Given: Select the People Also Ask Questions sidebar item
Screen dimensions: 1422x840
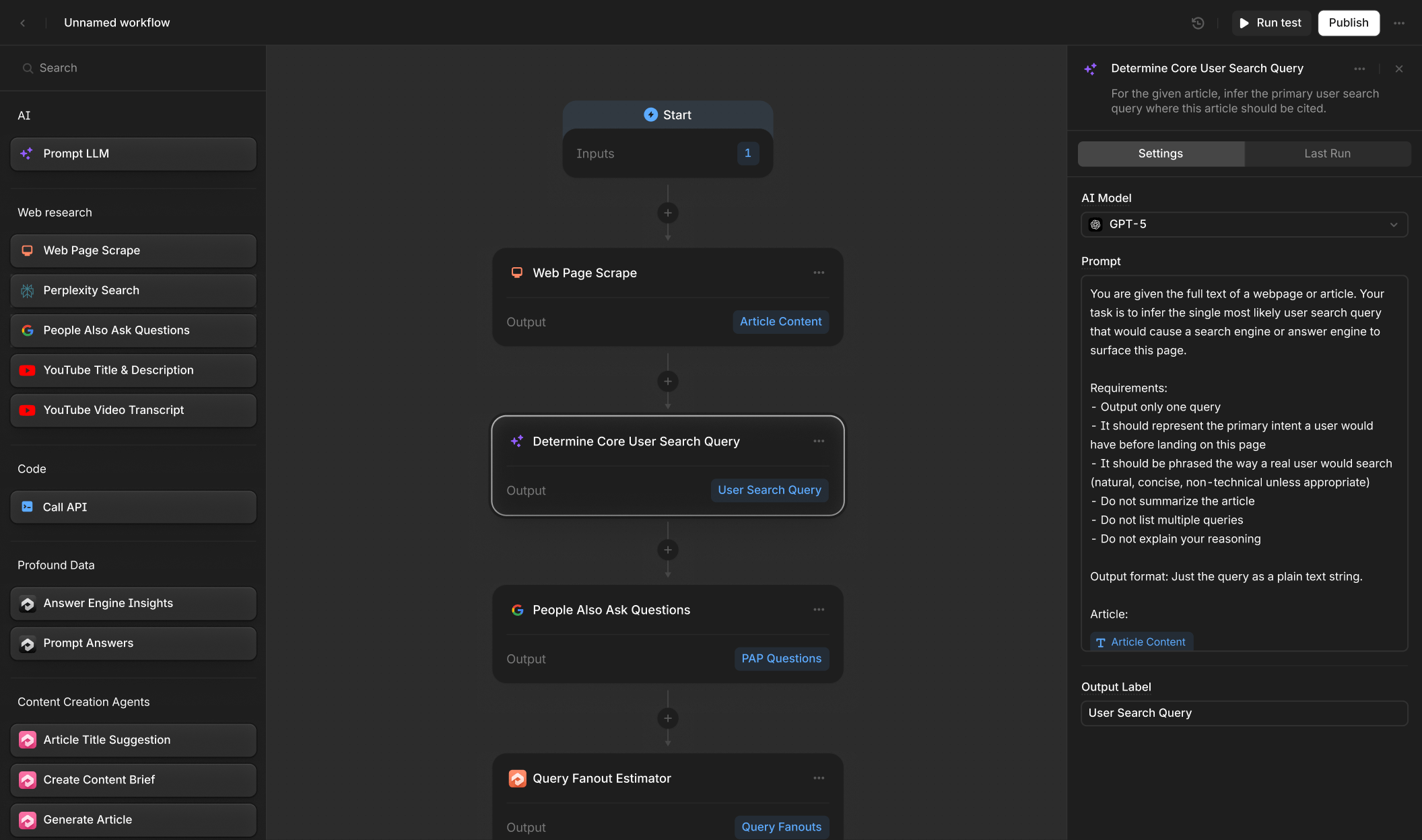Looking at the screenshot, I should pos(133,330).
